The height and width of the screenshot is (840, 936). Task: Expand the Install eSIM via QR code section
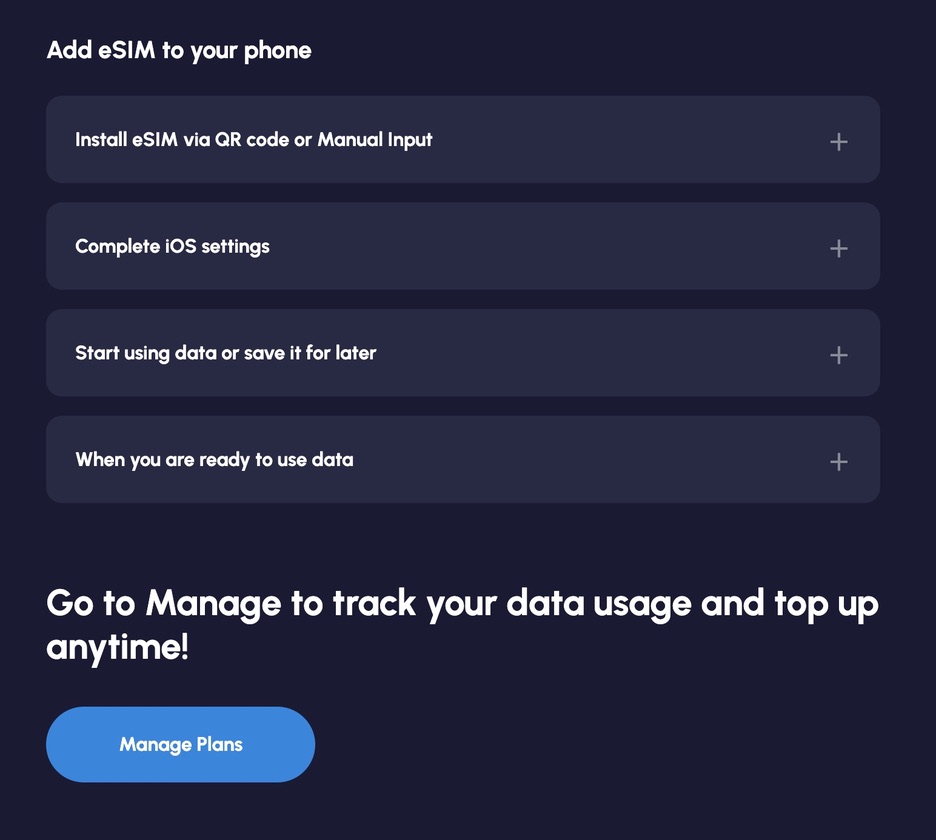(462, 140)
